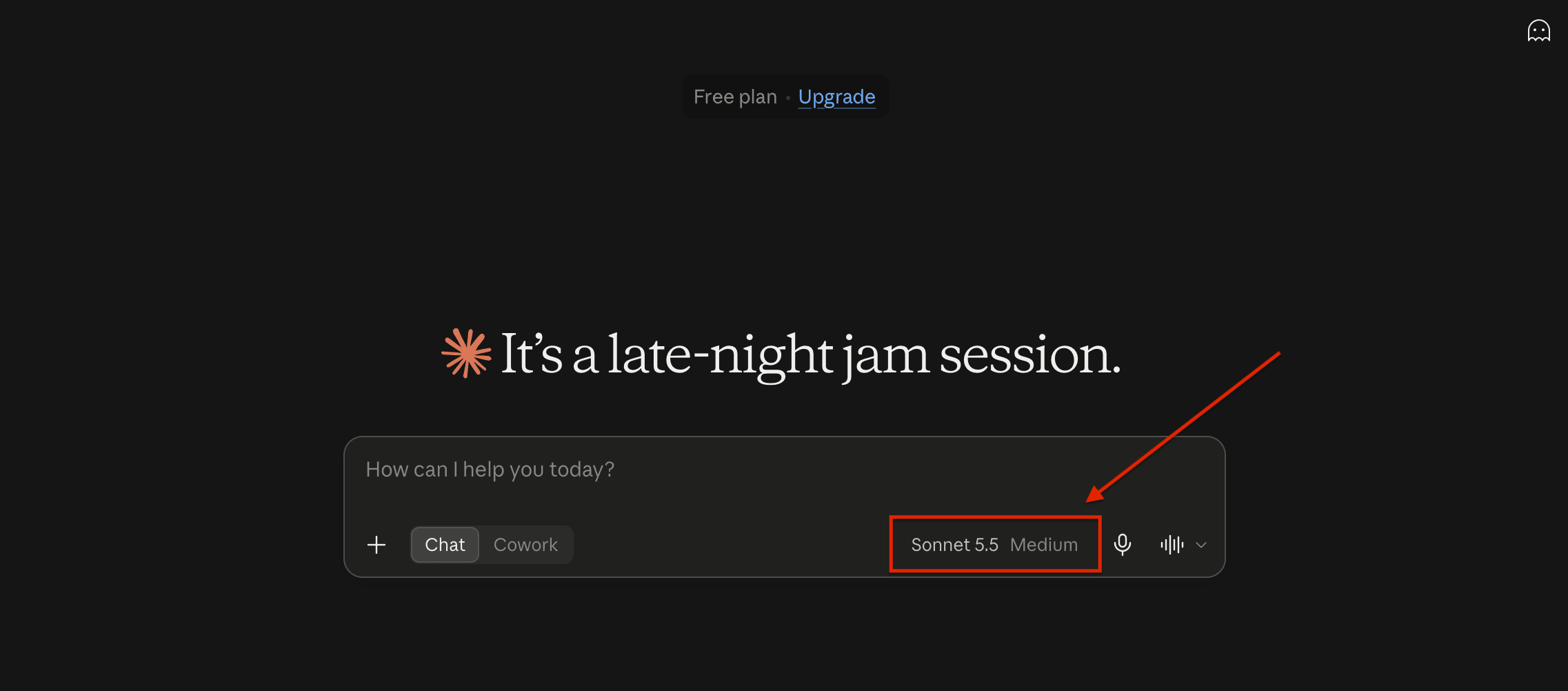
Task: Select the Chat tab in the composer
Action: 445,545
